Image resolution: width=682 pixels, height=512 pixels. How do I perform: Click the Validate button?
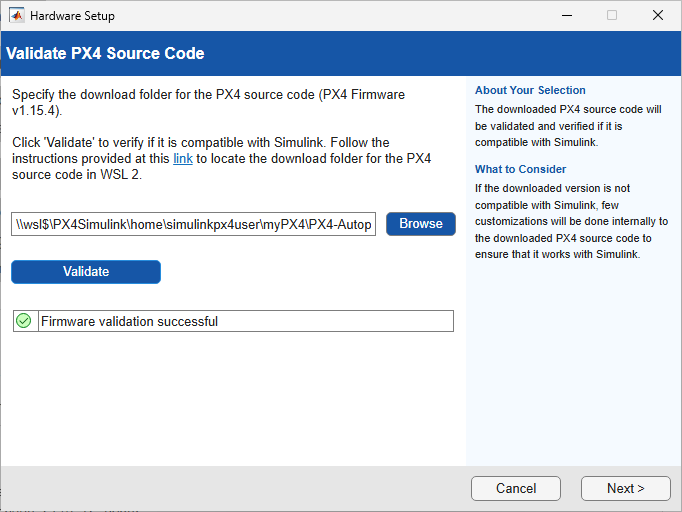[x=86, y=271]
